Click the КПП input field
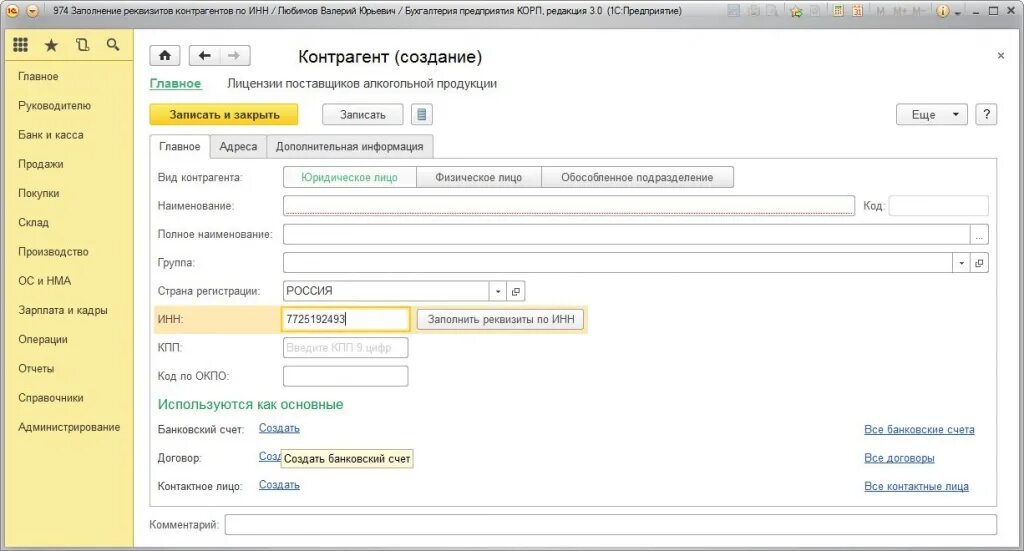 345,348
